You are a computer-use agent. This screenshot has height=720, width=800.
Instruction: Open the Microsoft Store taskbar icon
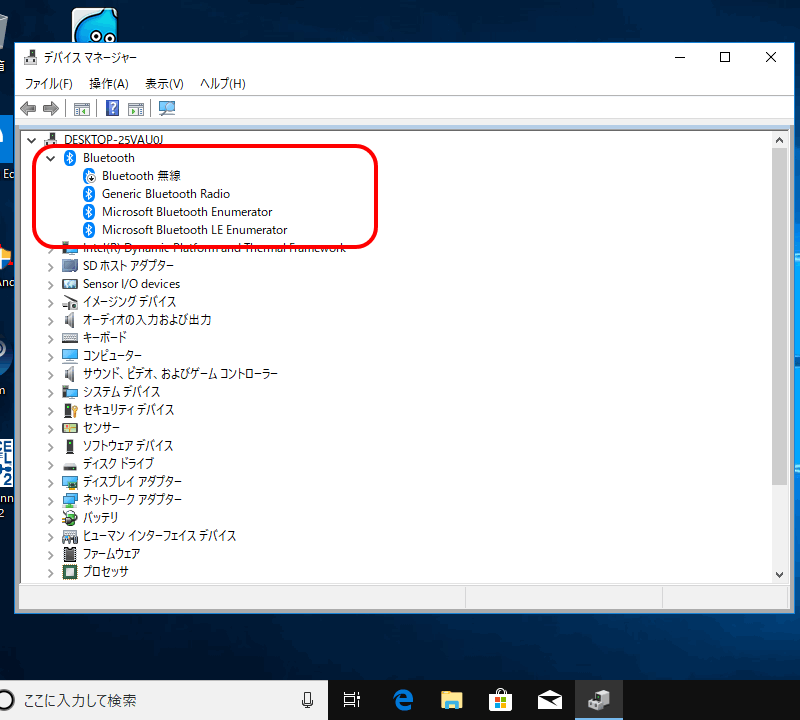tap(501, 700)
